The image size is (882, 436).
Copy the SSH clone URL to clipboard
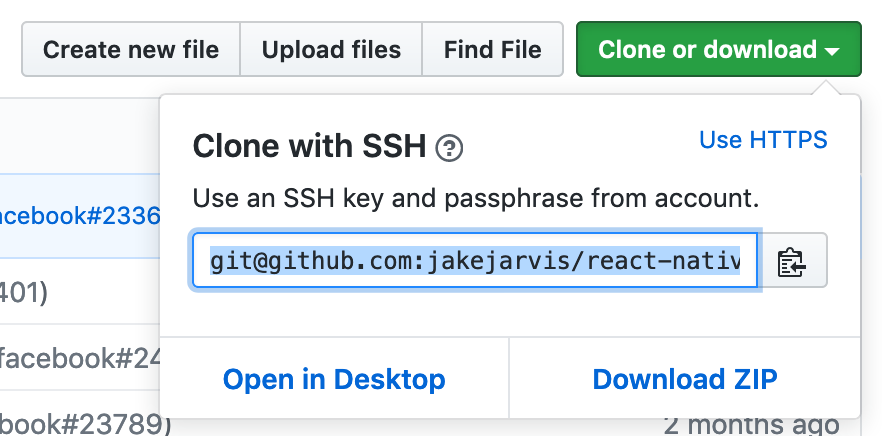[793, 262]
